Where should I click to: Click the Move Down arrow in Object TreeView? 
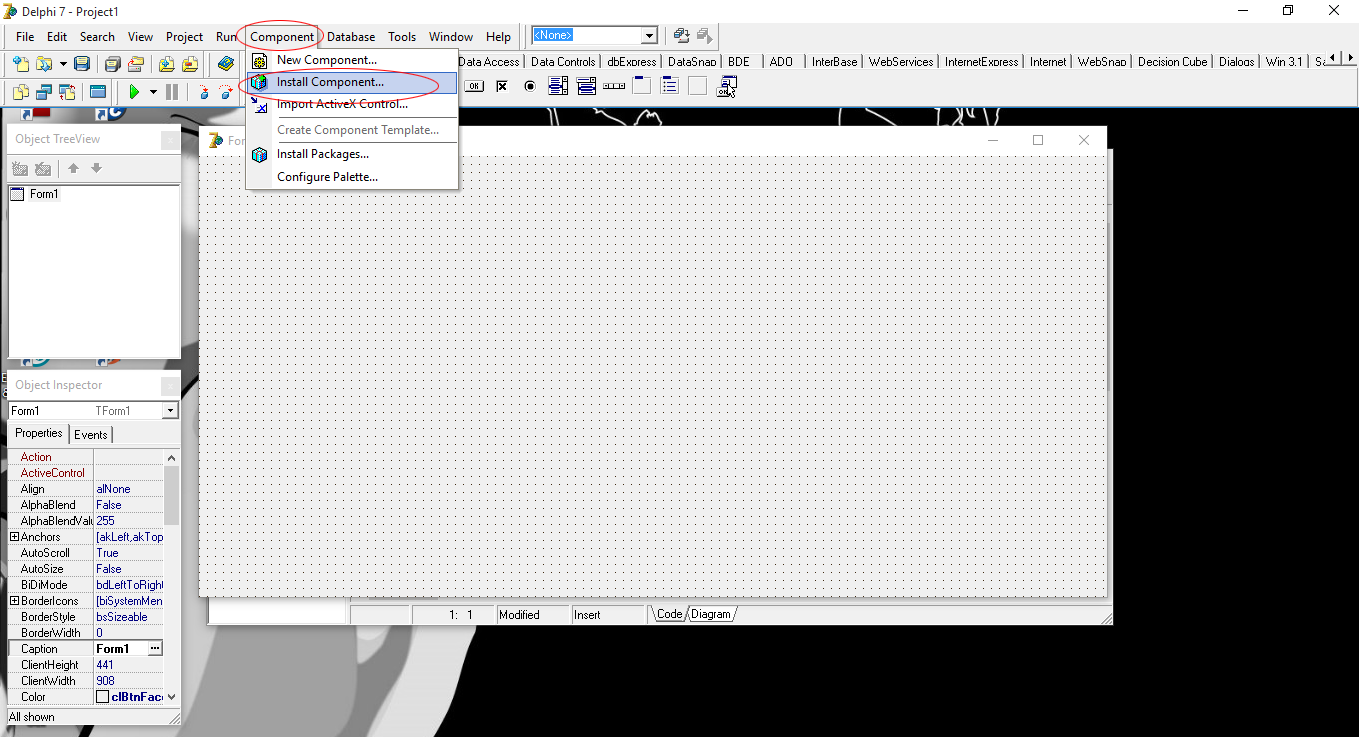(96, 168)
